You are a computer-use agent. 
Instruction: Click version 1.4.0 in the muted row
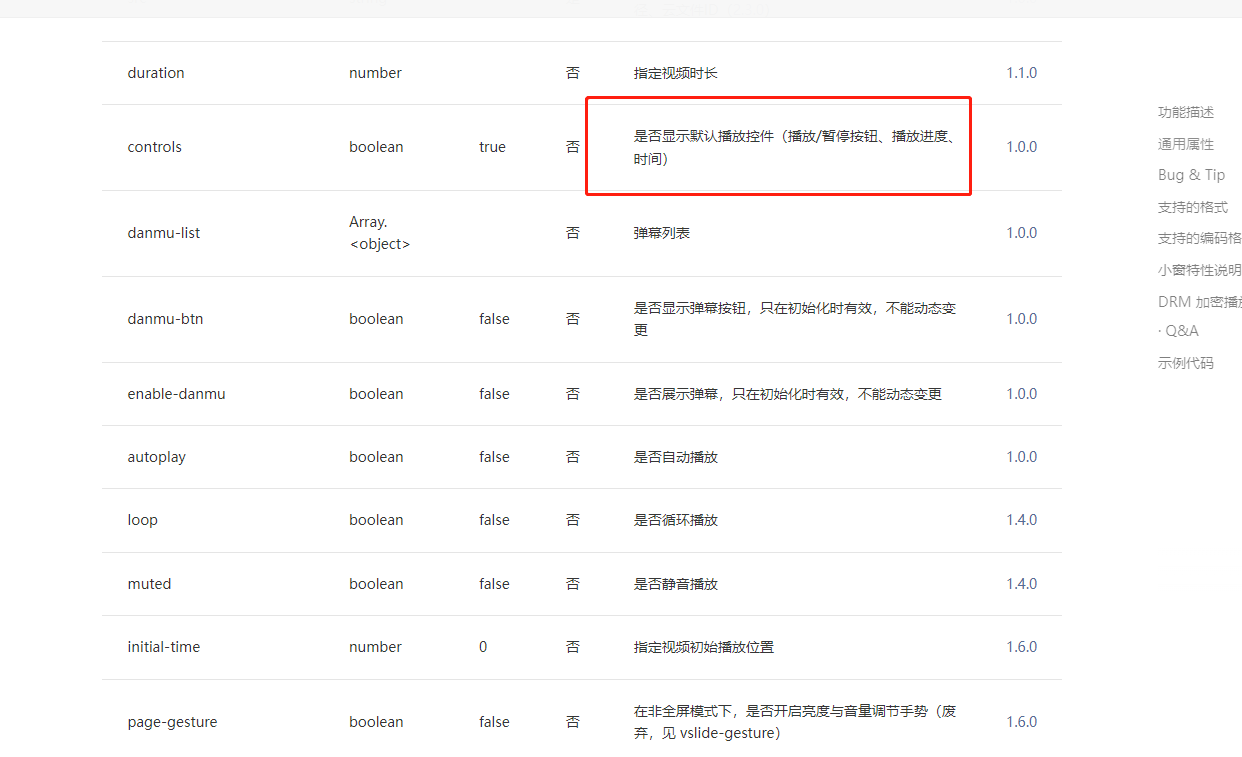pos(1022,584)
